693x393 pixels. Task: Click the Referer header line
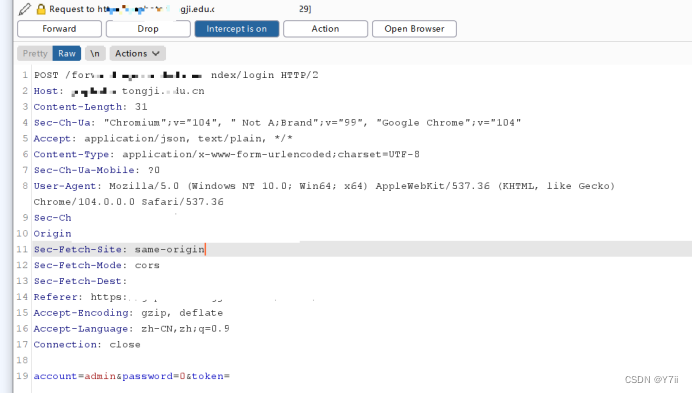81,297
